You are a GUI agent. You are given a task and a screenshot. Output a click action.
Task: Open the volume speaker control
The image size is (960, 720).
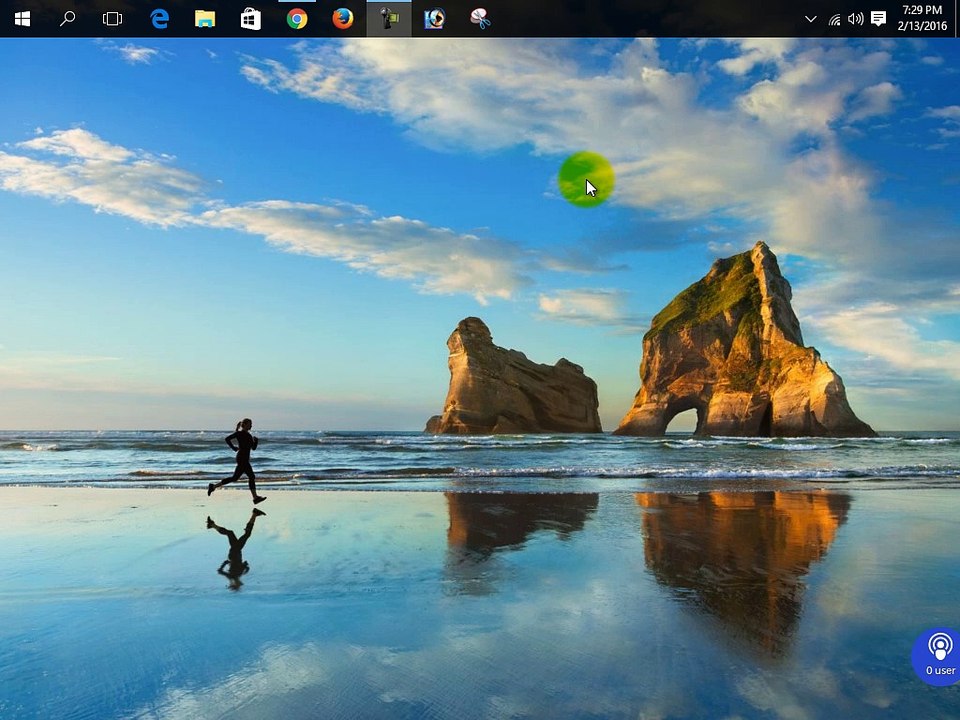pyautogui.click(x=855, y=19)
